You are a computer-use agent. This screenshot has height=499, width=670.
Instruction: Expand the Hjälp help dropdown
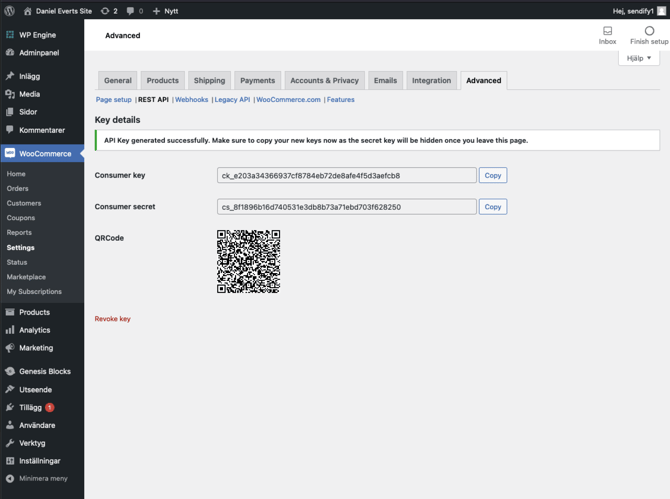639,59
